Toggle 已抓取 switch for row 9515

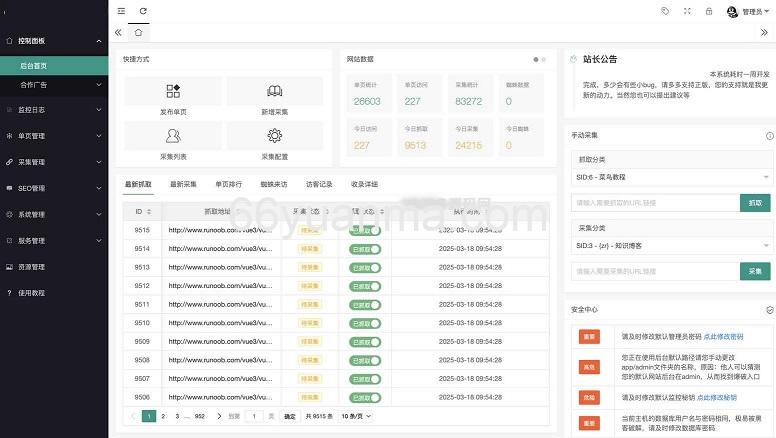365,230
